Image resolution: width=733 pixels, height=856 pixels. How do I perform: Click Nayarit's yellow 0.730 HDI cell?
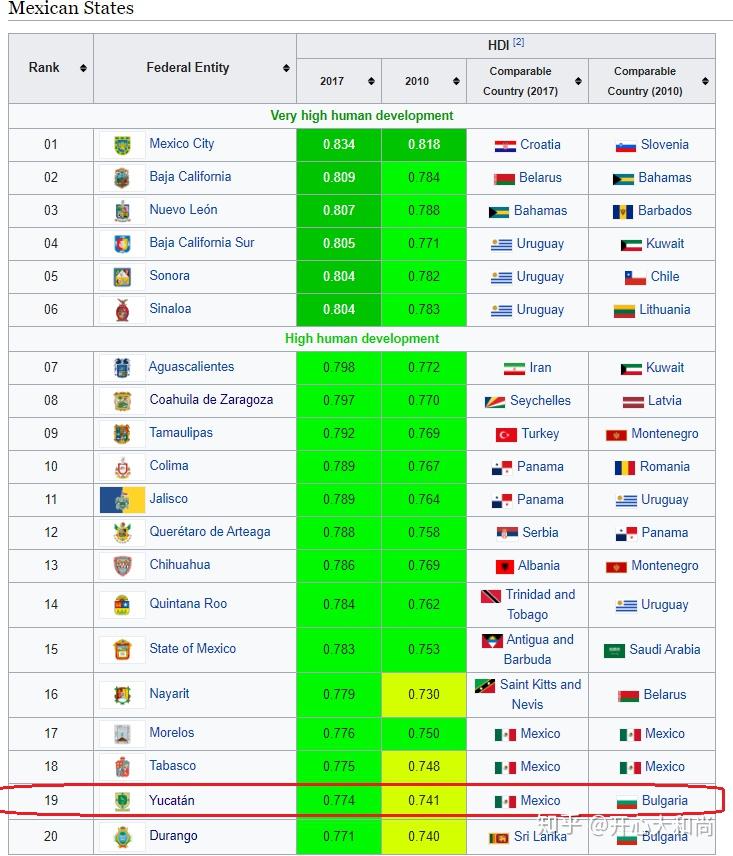point(424,695)
